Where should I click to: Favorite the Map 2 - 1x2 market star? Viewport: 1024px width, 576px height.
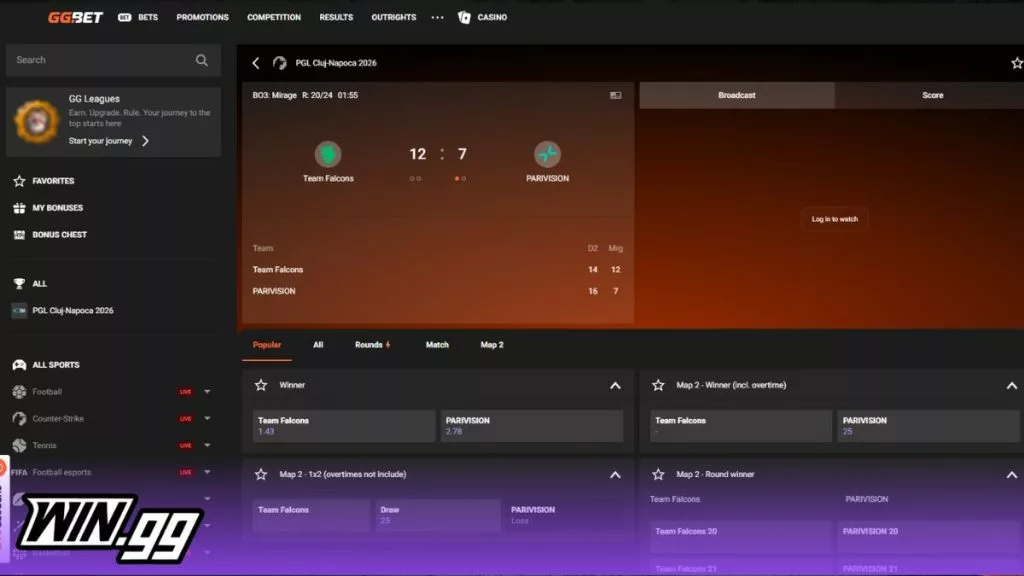pos(261,474)
